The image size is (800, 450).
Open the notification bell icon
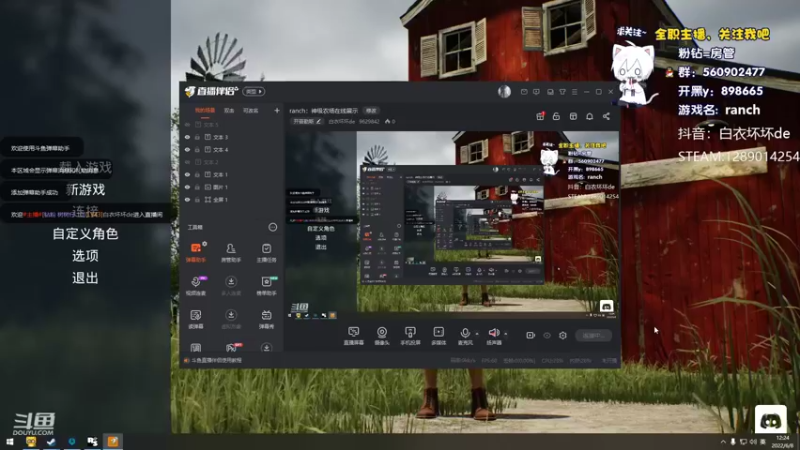click(589, 116)
